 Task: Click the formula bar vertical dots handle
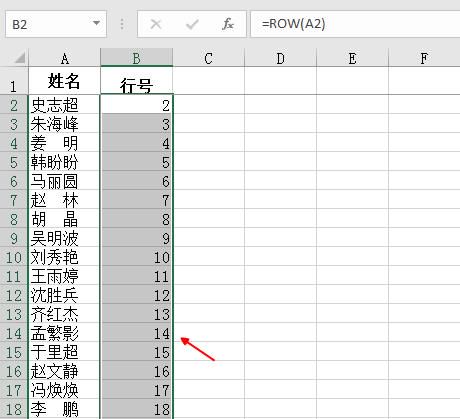[122, 24]
